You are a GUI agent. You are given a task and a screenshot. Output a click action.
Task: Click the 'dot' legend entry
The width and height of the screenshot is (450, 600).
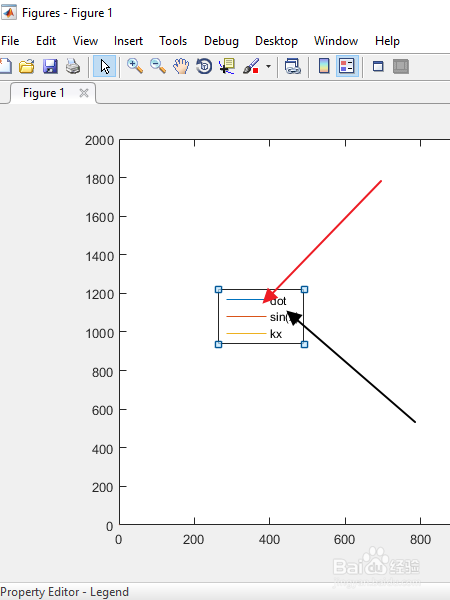click(278, 301)
